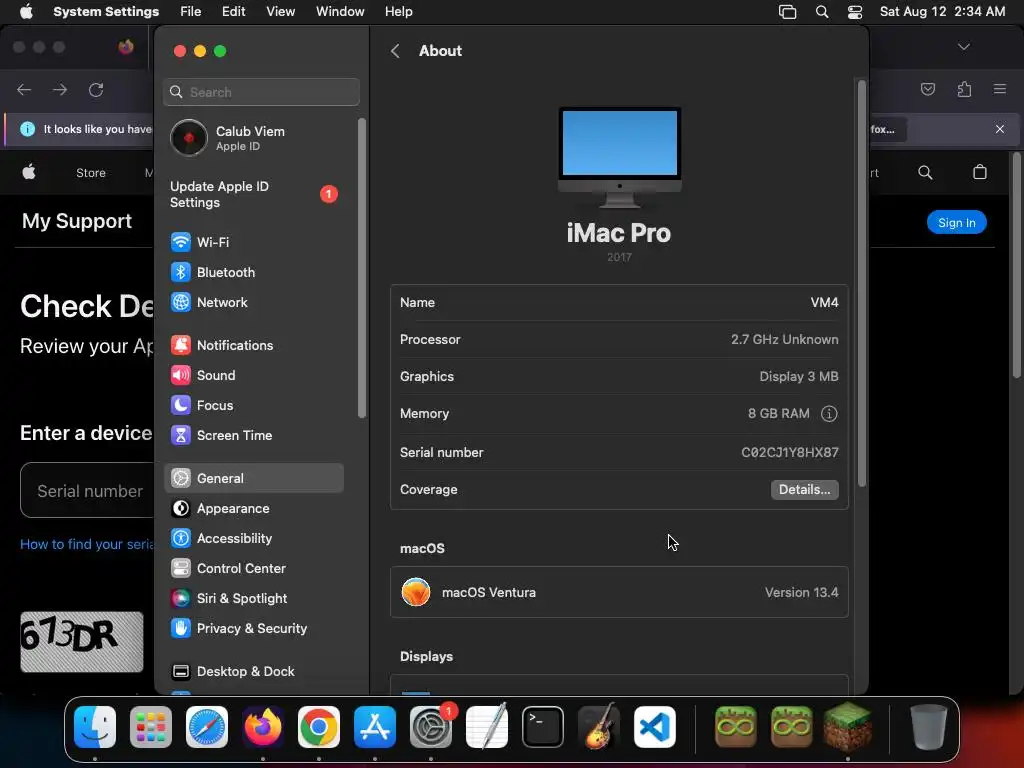The image size is (1024, 768).
Task: Launch GarageBand from the Dock
Action: [x=599, y=727]
